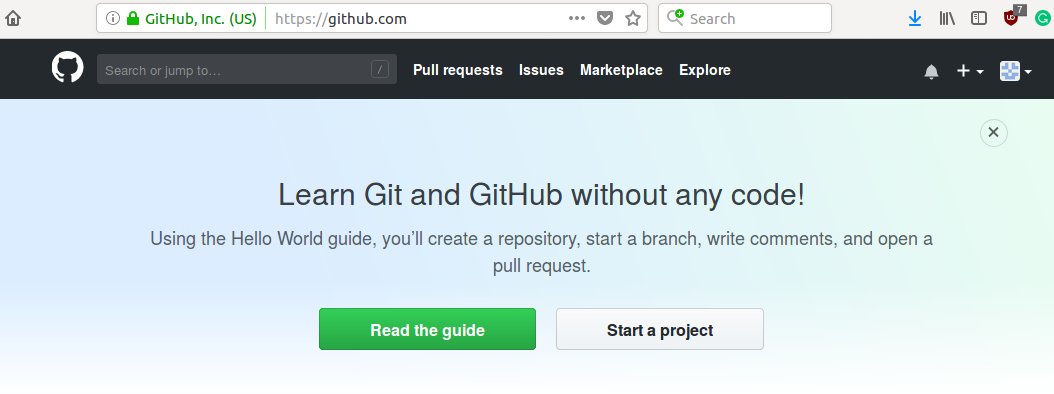Click the search engine magnifier icon
The image size is (1054, 394).
click(675, 18)
